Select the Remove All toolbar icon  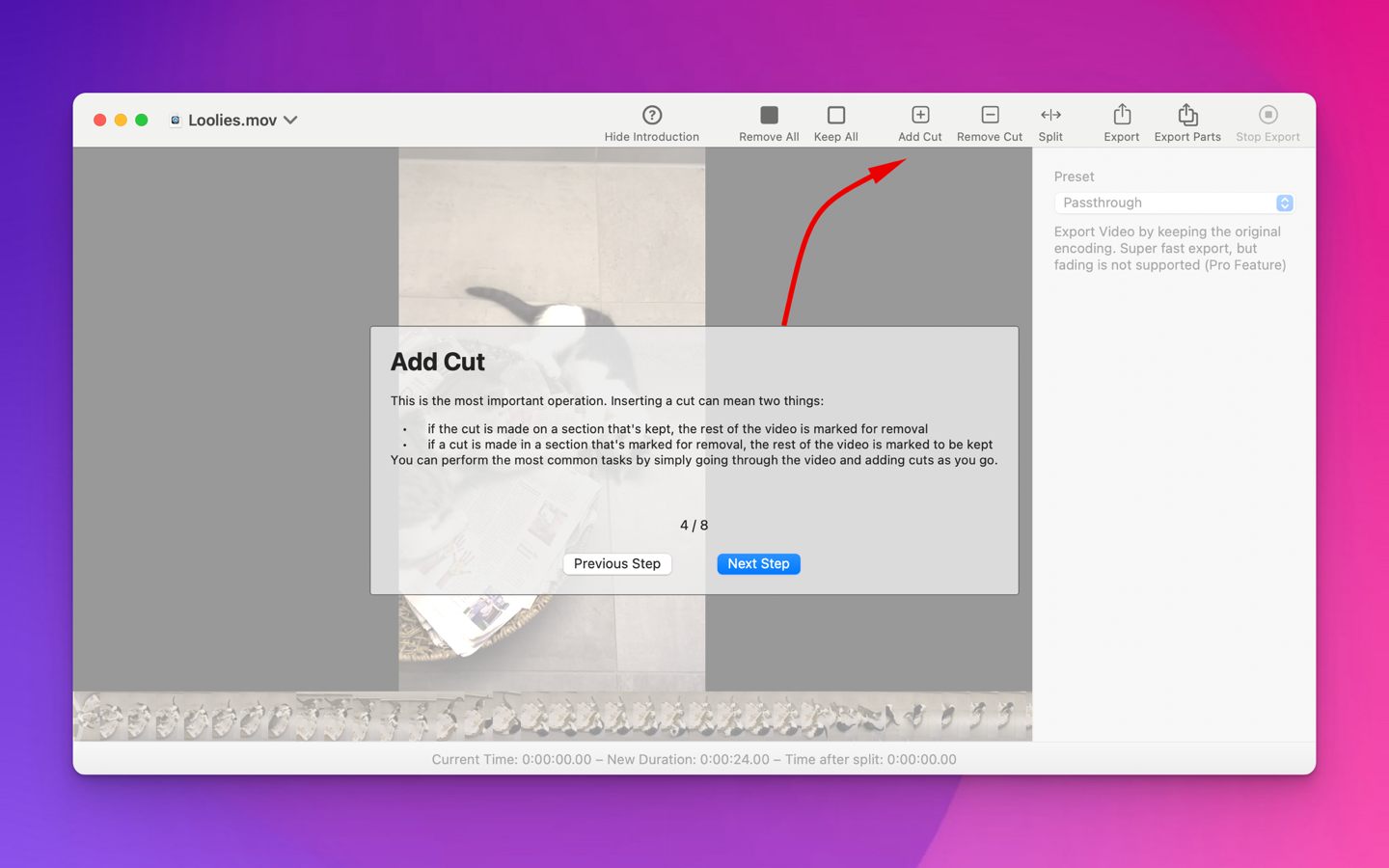[769, 115]
